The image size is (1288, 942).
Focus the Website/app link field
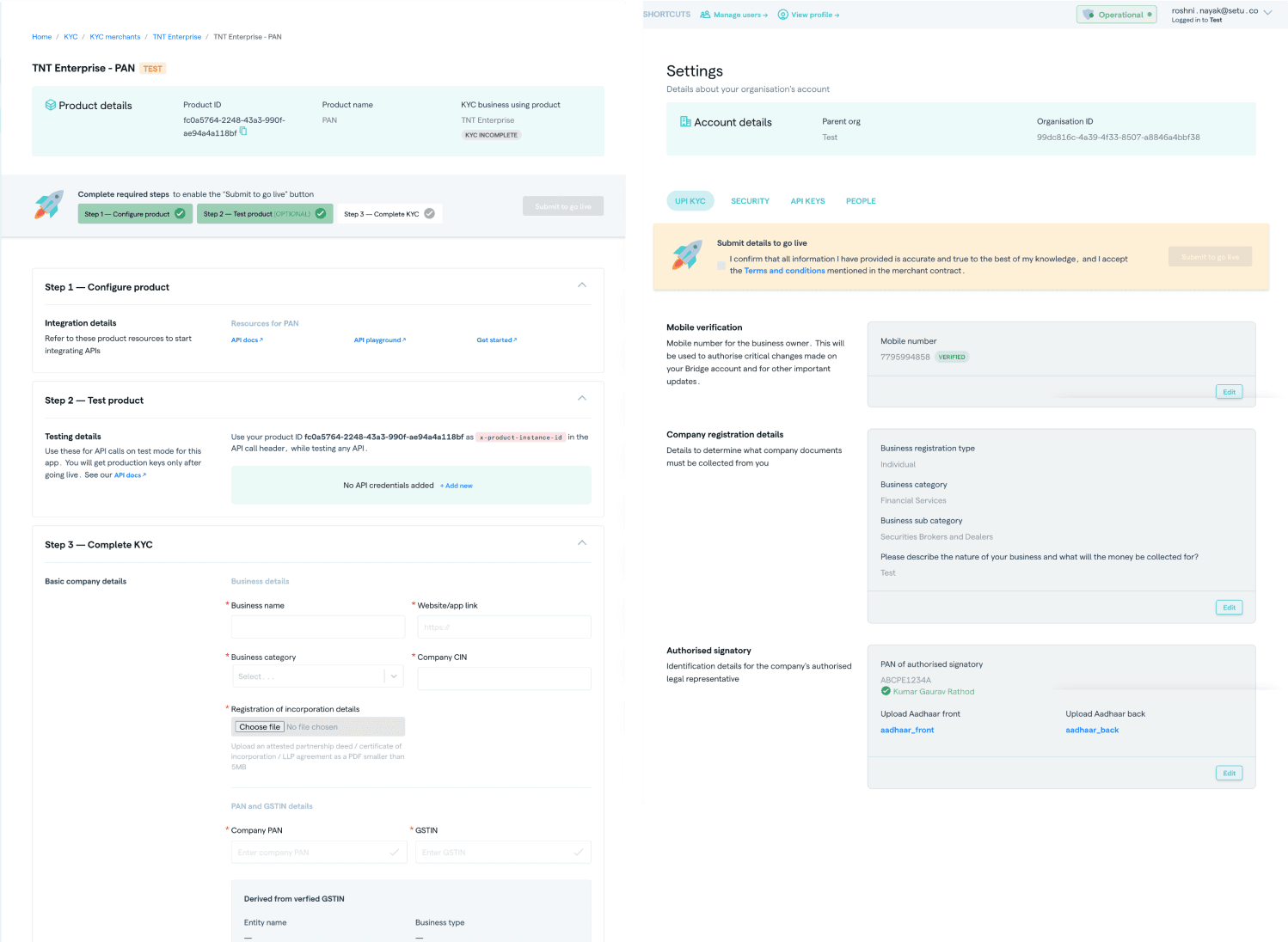[x=504, y=627]
